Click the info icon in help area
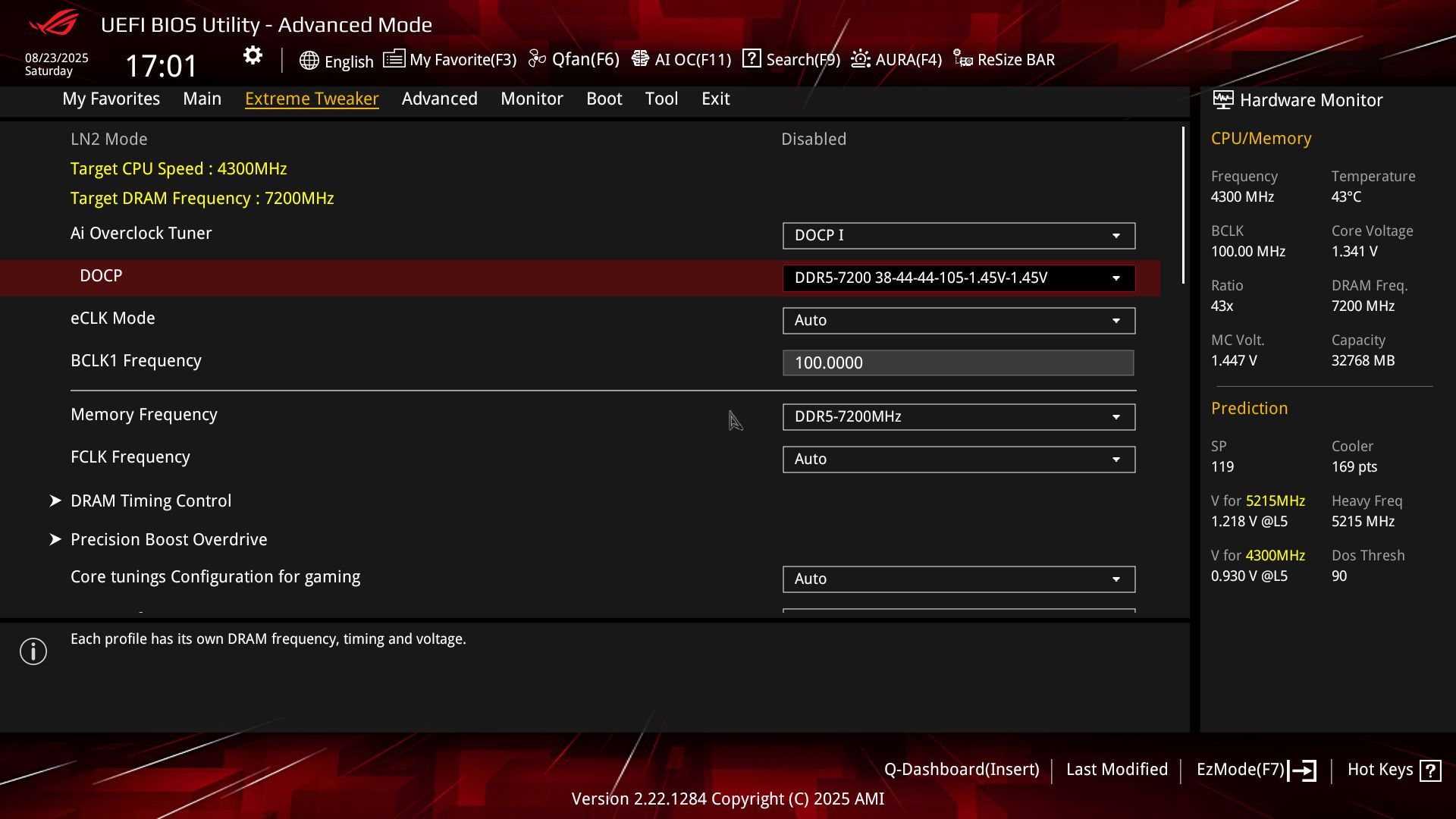 (x=33, y=651)
